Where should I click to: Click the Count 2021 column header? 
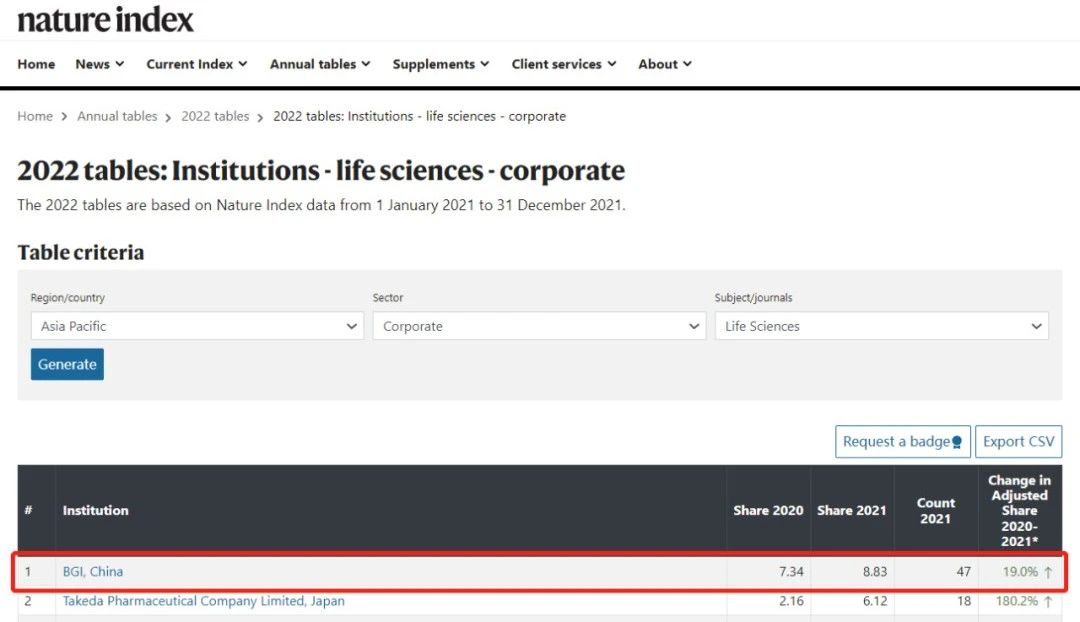point(935,510)
